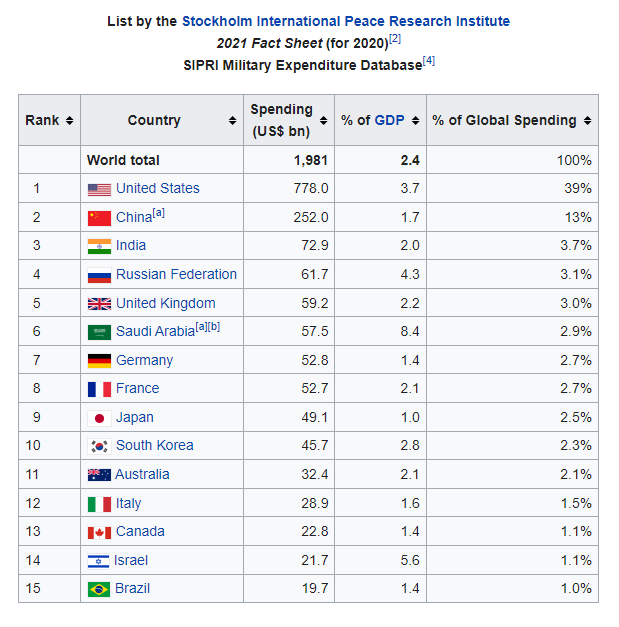Sort table by Rank column arrows
619x627 pixels.
pos(69,121)
